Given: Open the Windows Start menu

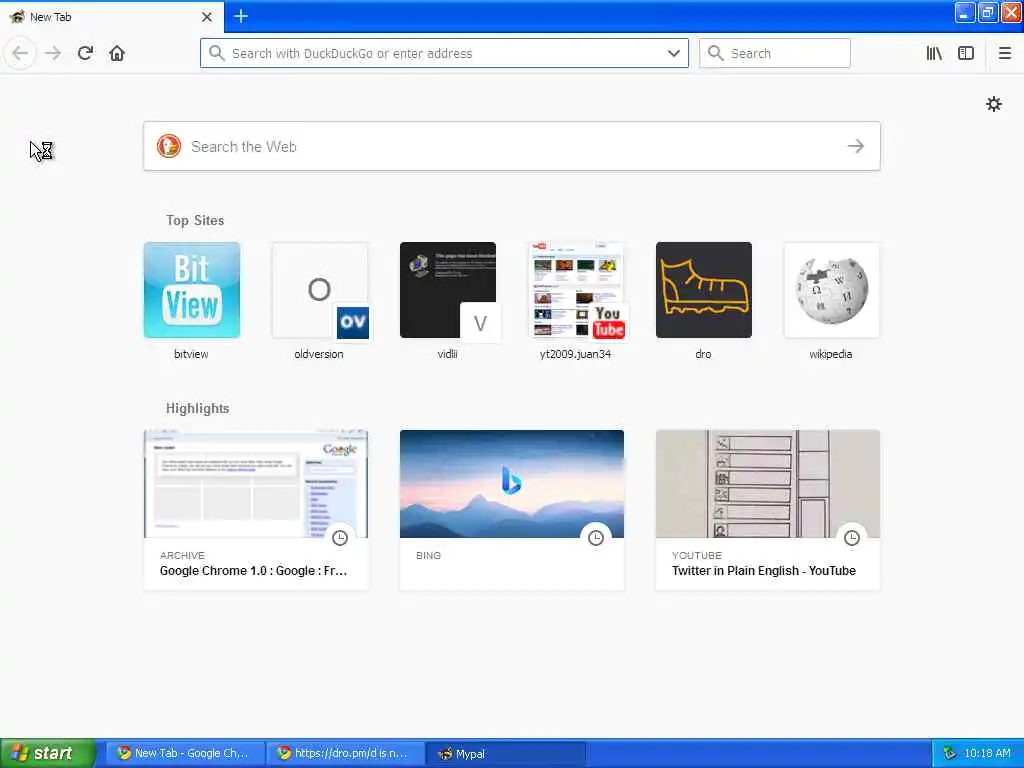Looking at the screenshot, I should 48,754.
